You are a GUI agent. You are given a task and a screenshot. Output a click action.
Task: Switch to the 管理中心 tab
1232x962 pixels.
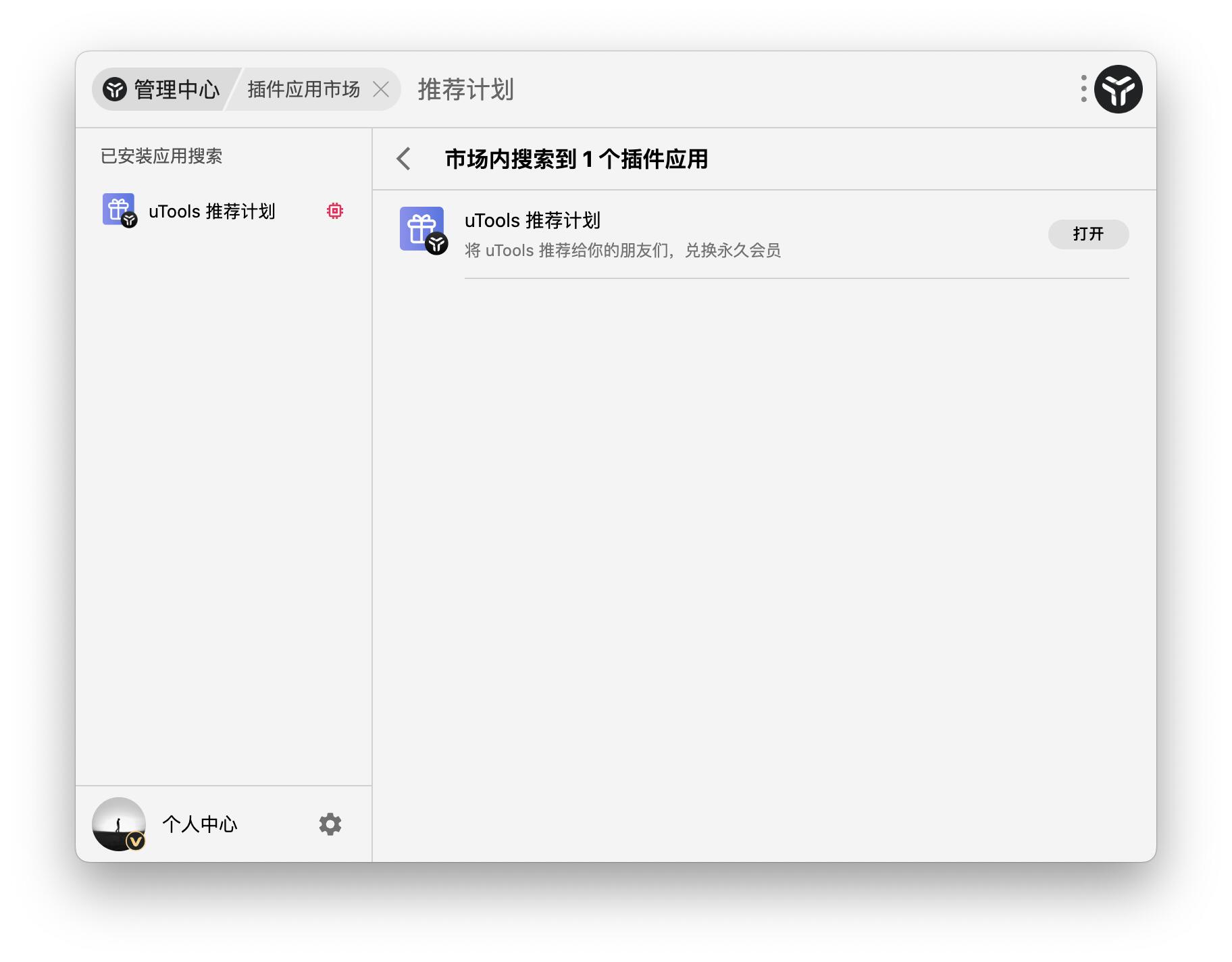(176, 89)
